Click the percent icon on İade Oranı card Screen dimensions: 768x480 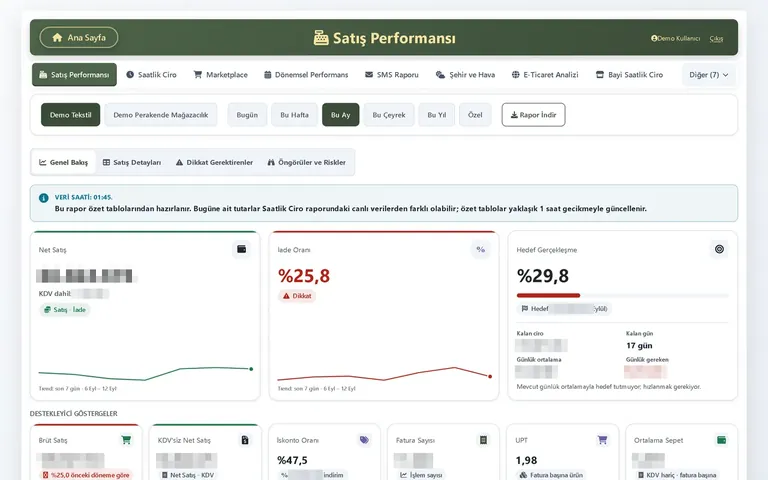(480, 249)
